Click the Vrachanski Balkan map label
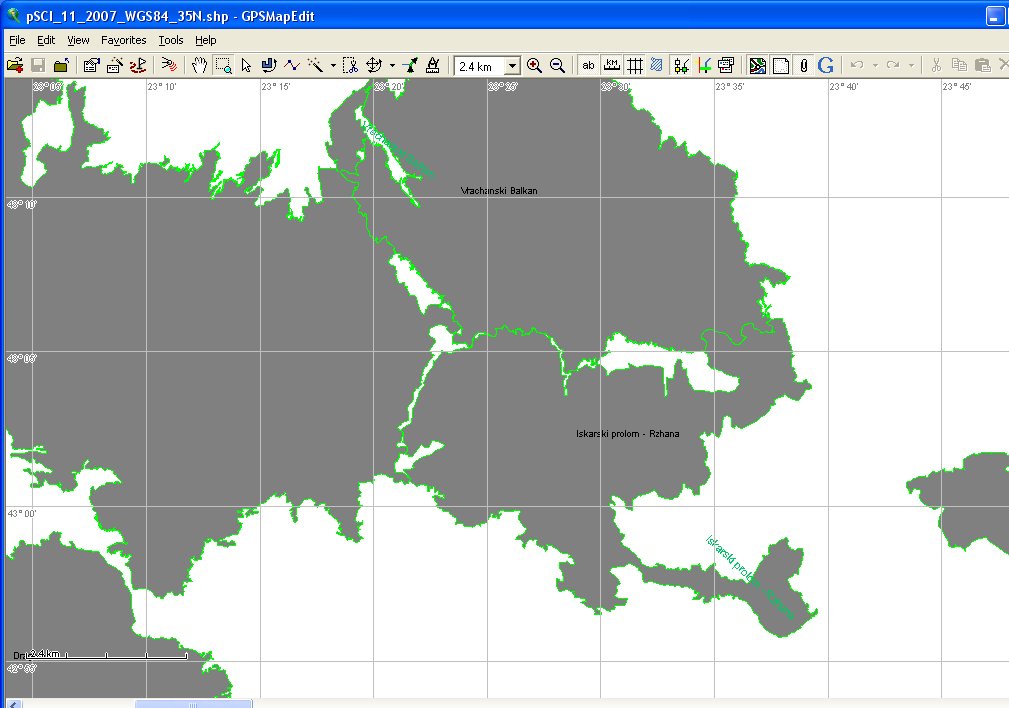Screen dimensions: 1009x708 pyautogui.click(x=498, y=190)
